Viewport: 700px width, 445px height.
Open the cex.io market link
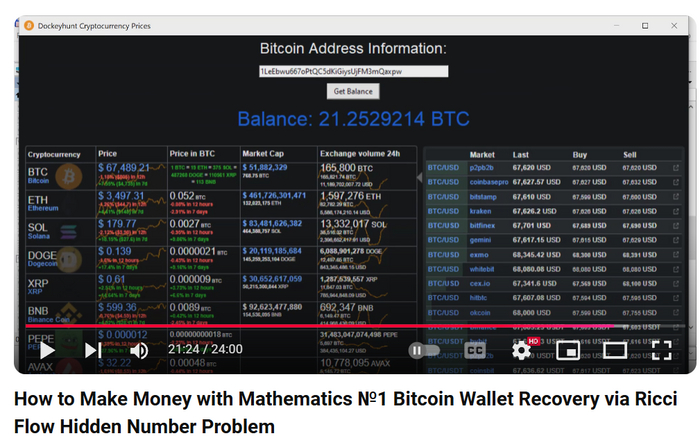[480, 283]
